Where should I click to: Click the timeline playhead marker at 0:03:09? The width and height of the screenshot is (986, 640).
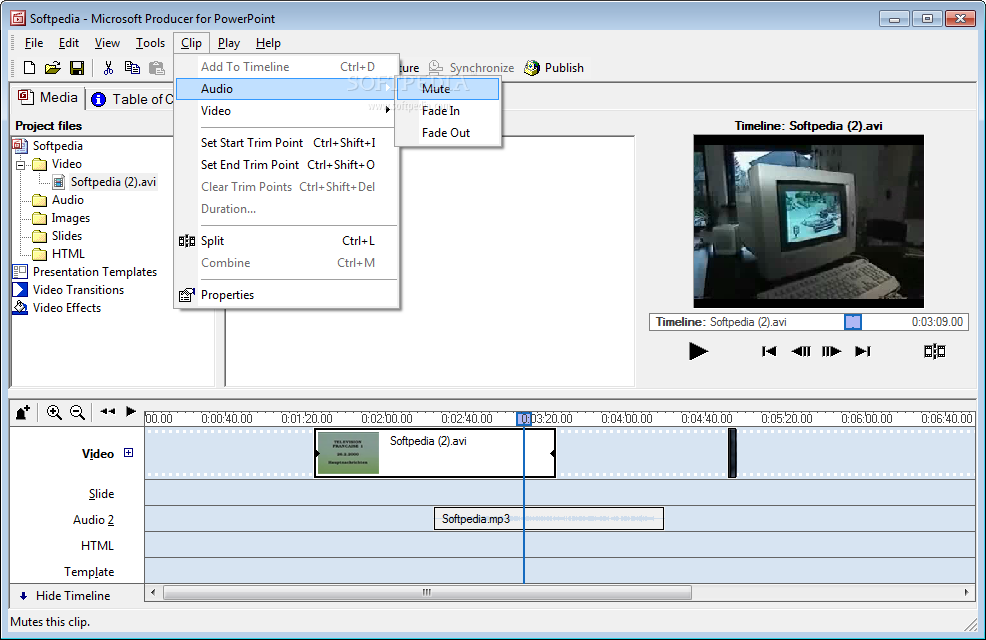(x=524, y=419)
